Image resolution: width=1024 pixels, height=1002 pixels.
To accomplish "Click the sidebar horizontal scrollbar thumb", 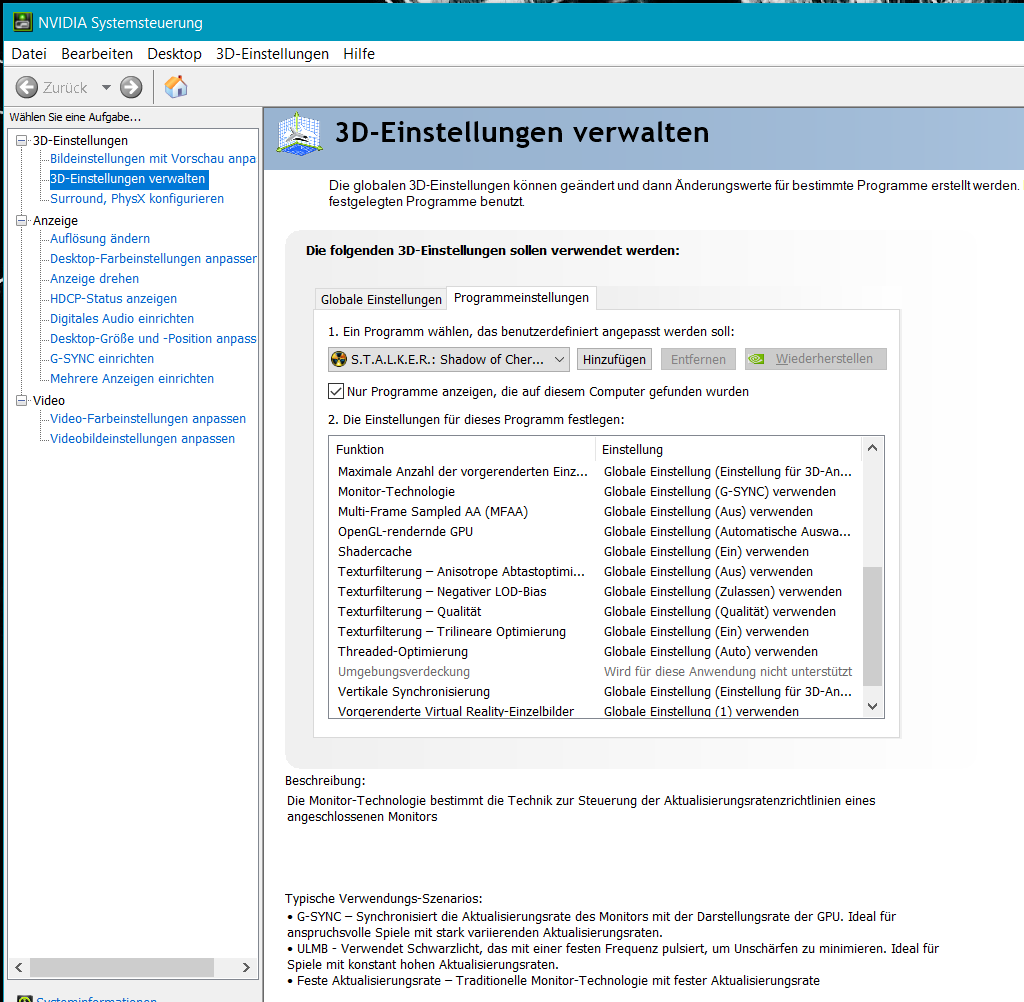I will (x=122, y=967).
